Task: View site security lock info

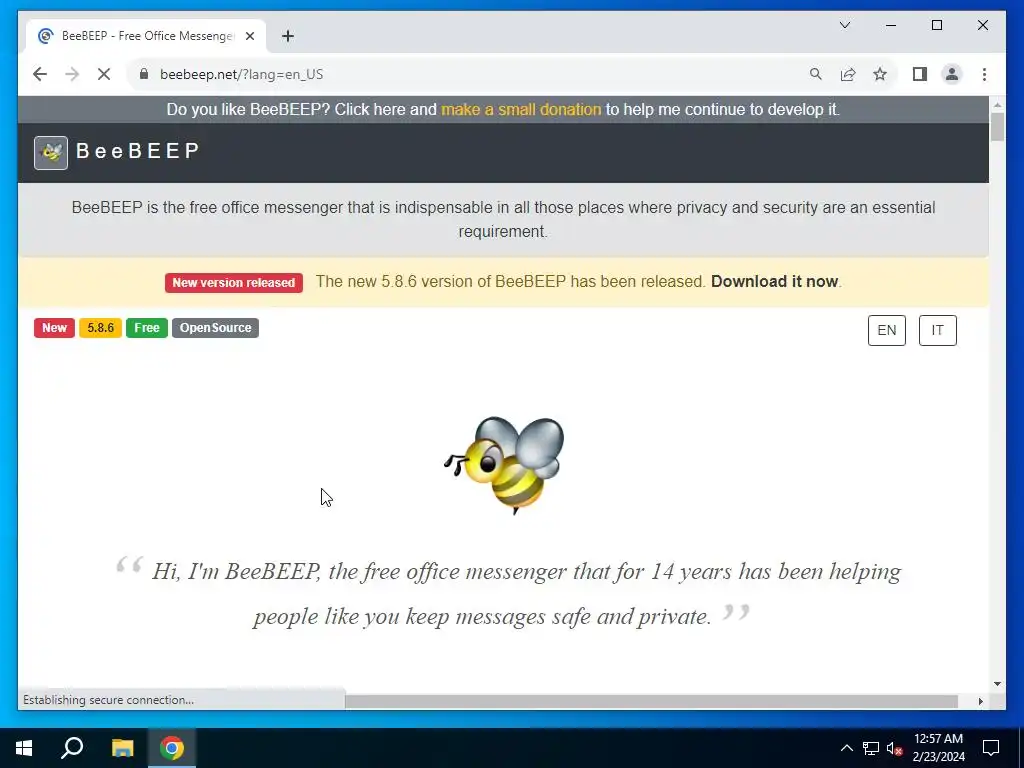Action: [144, 74]
